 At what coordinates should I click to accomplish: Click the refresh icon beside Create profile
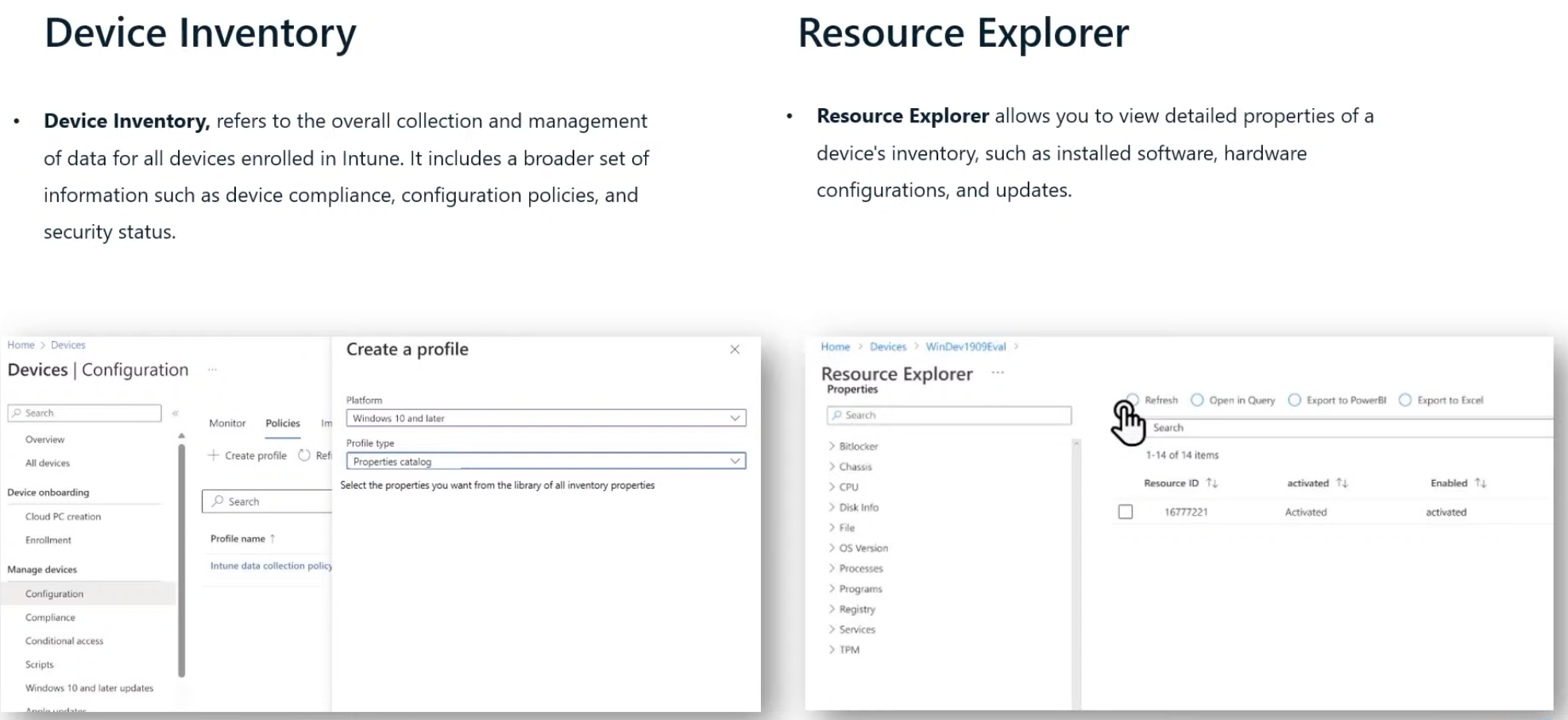click(x=304, y=455)
